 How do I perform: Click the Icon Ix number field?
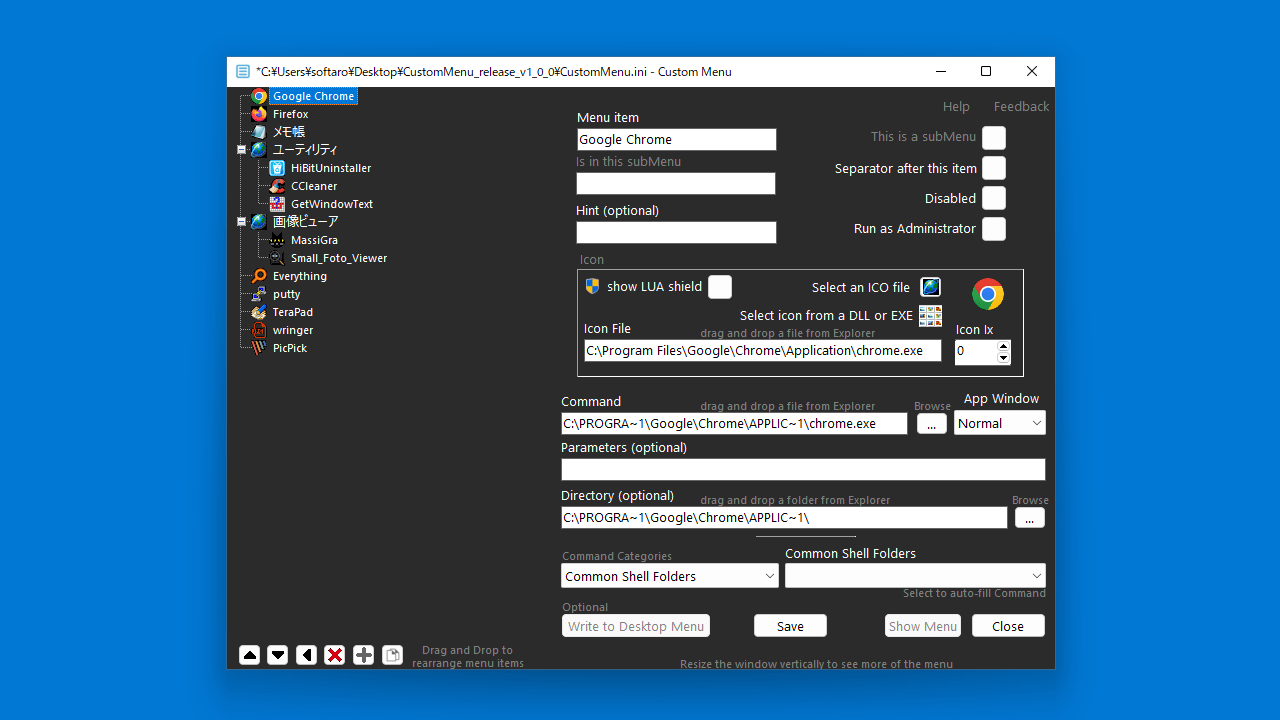pyautogui.click(x=976, y=351)
